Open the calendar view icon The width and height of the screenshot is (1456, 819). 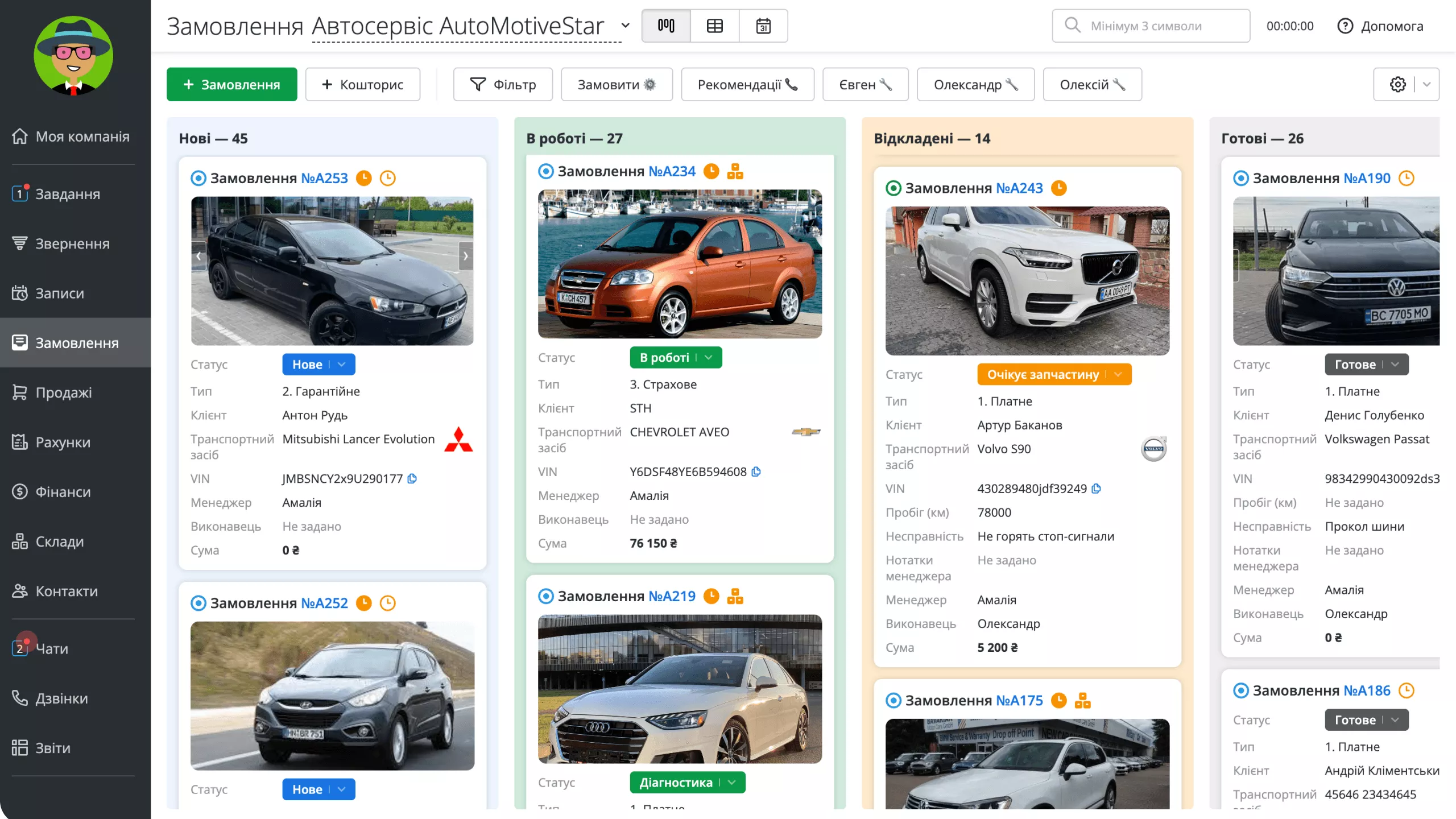(x=763, y=26)
